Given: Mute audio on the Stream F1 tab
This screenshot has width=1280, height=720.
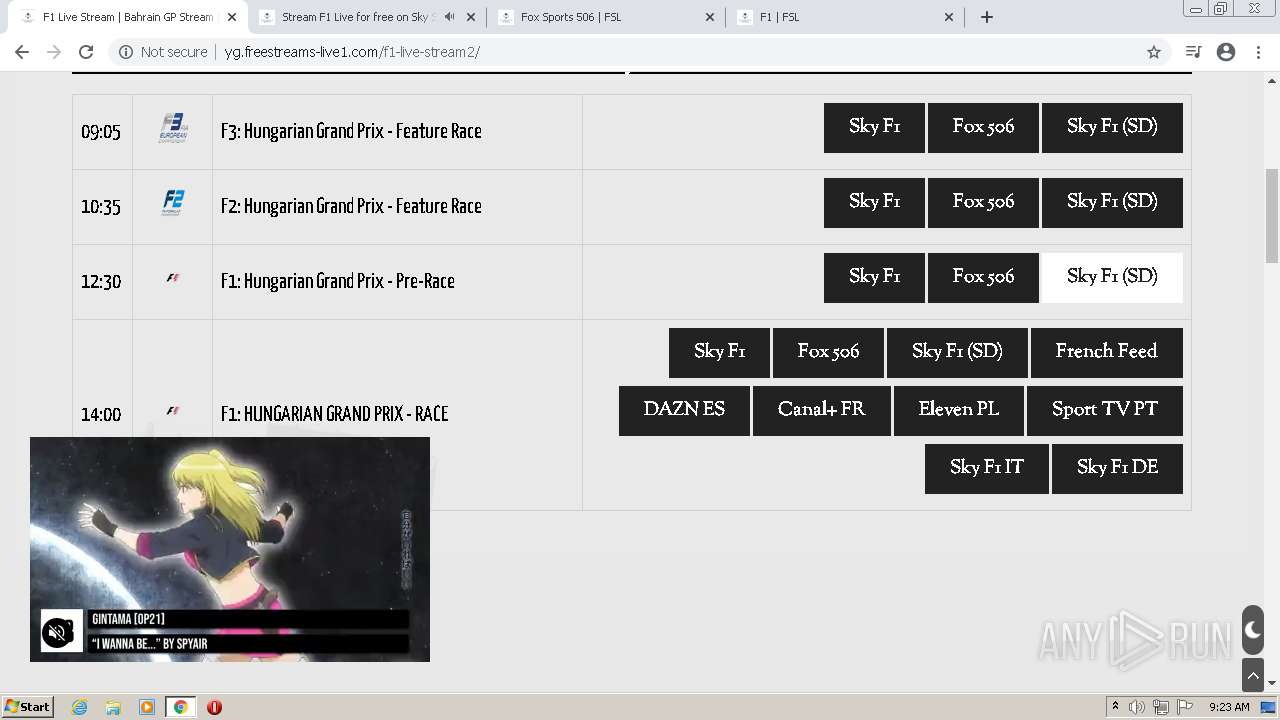Looking at the screenshot, I should (x=449, y=17).
